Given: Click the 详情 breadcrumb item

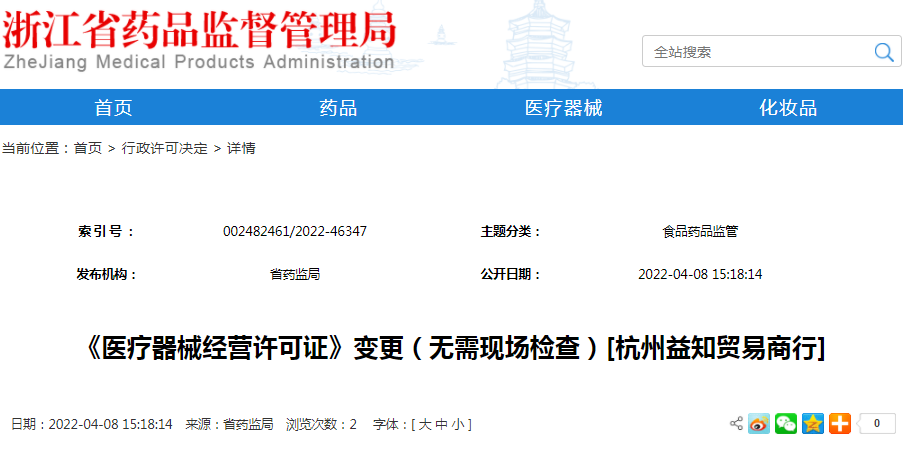Looking at the screenshot, I should [x=241, y=148].
